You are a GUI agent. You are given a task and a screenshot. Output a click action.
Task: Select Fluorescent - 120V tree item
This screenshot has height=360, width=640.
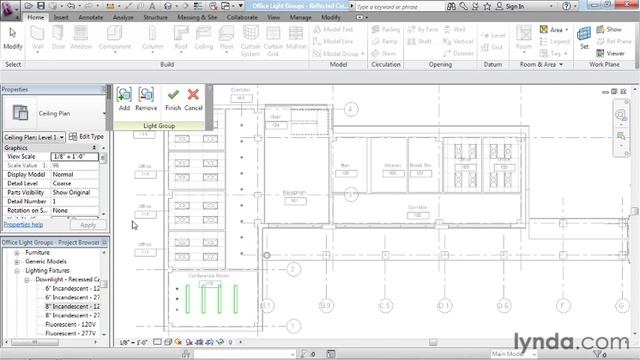pyautogui.click(x=71, y=324)
